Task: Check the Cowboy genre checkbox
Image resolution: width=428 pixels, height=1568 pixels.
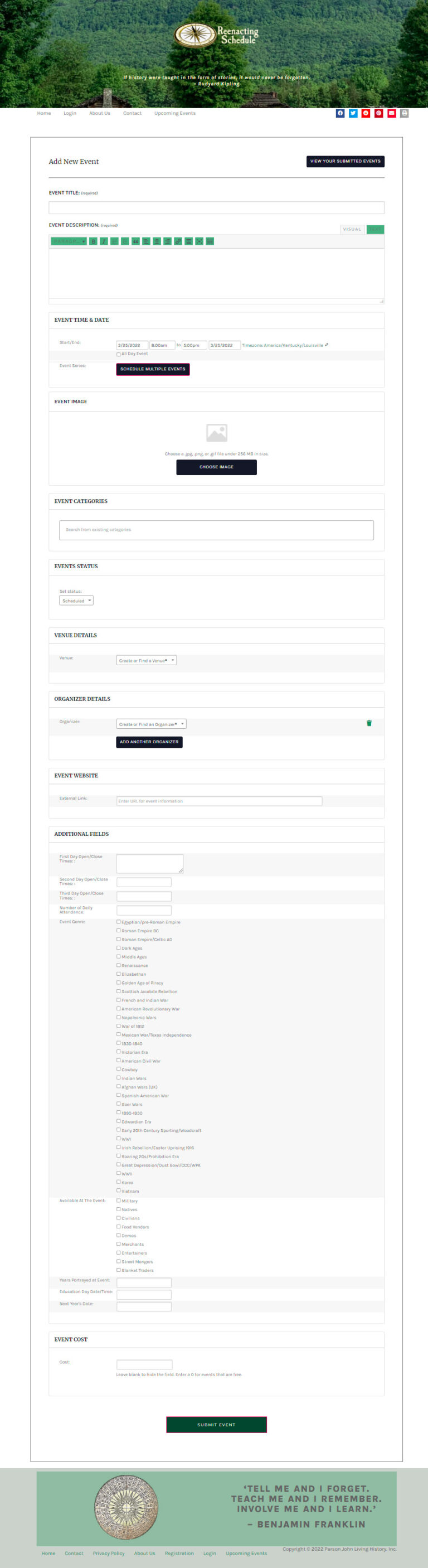Action: (119, 1069)
